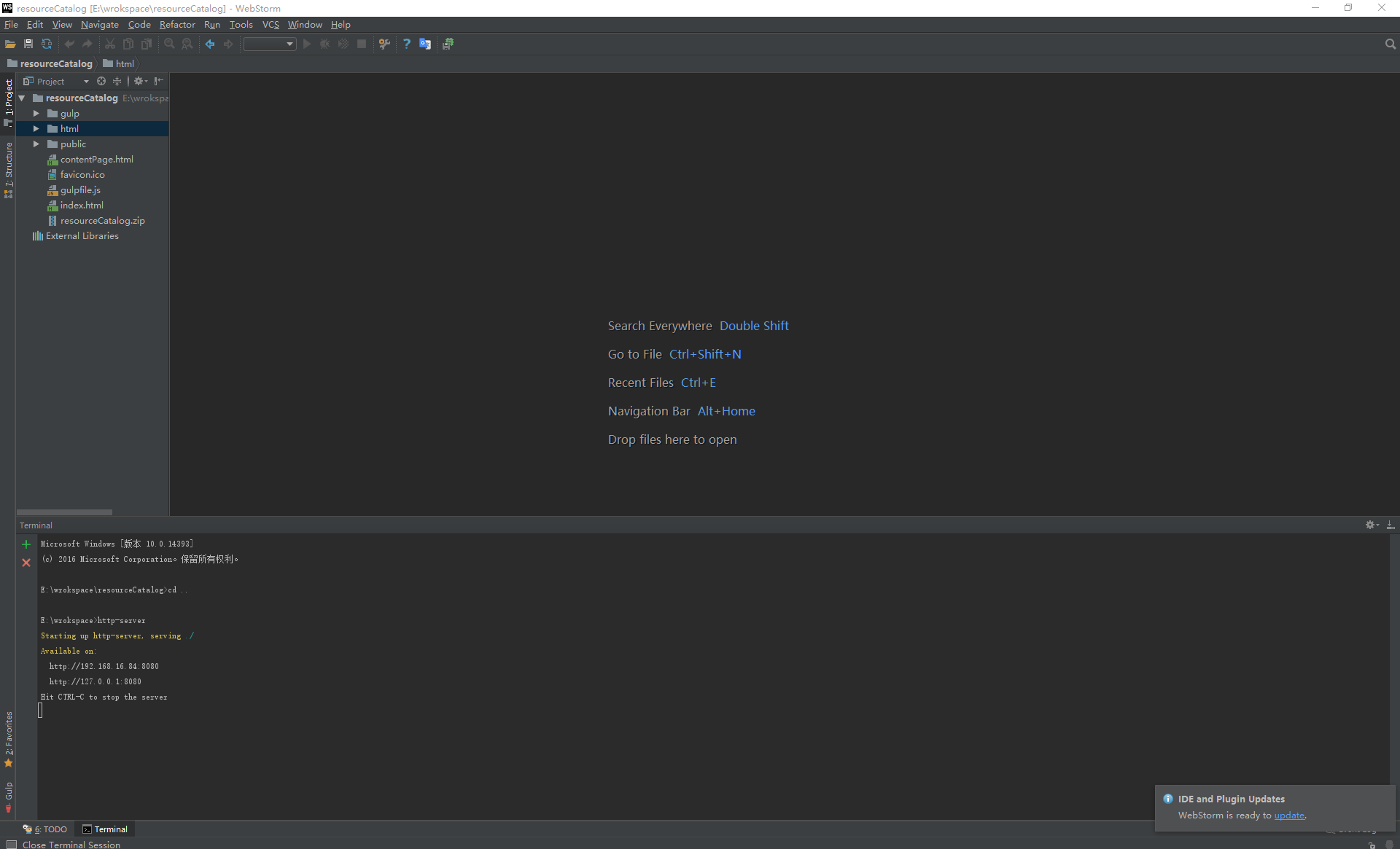1400x849 pixels.
Task: Hide the Terminal panel
Action: 1390,525
